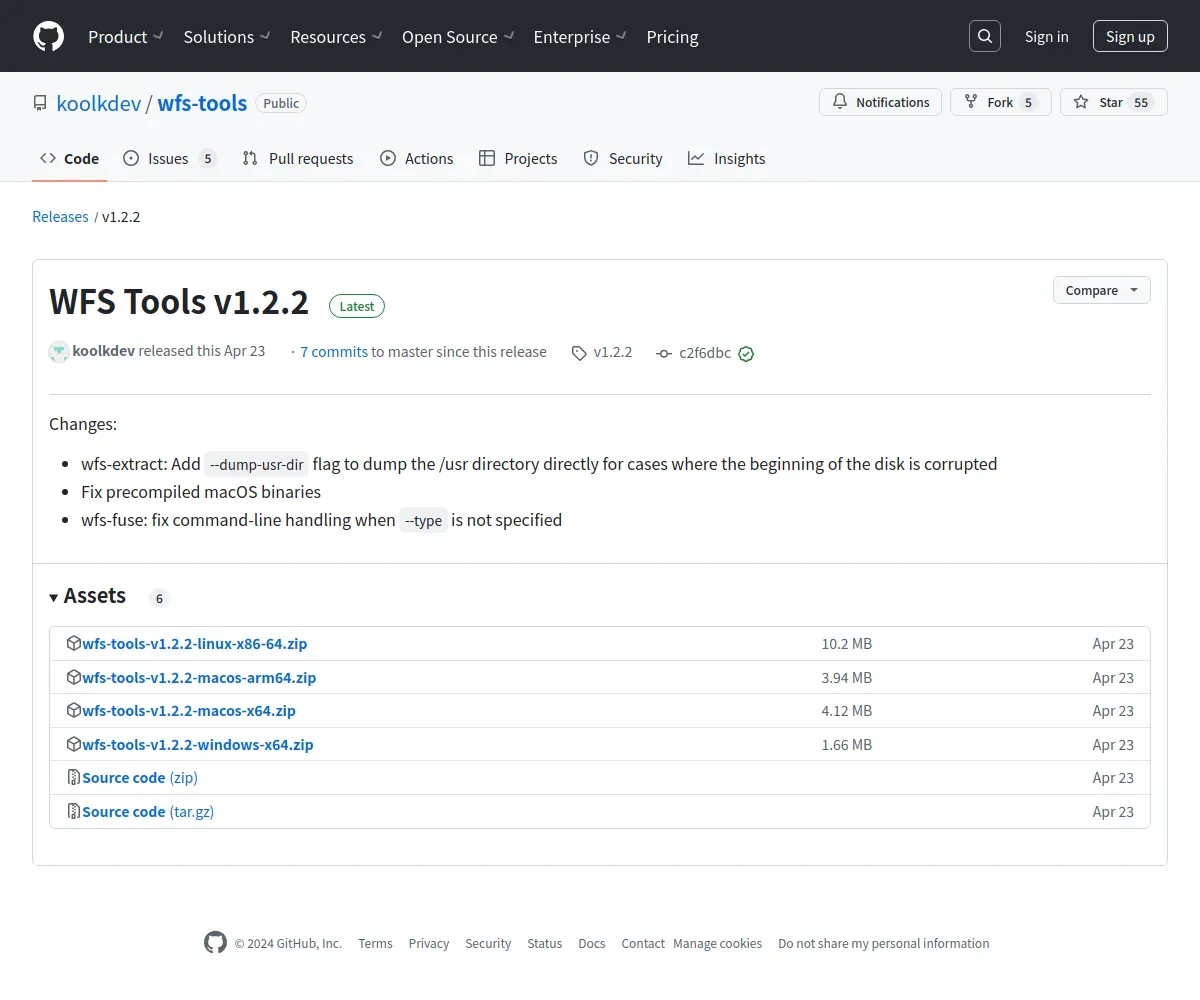Download wfs-tools-v1.2.2-windows-x64.zip
Image resolution: width=1200 pixels, height=1000 pixels.
click(x=198, y=745)
